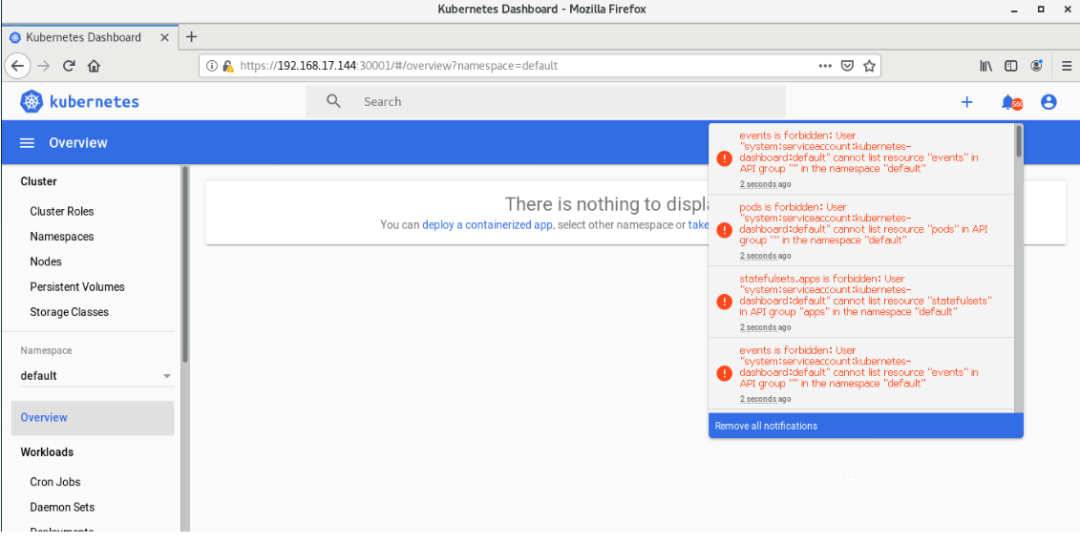Open page actions three-dot icon

point(825,66)
